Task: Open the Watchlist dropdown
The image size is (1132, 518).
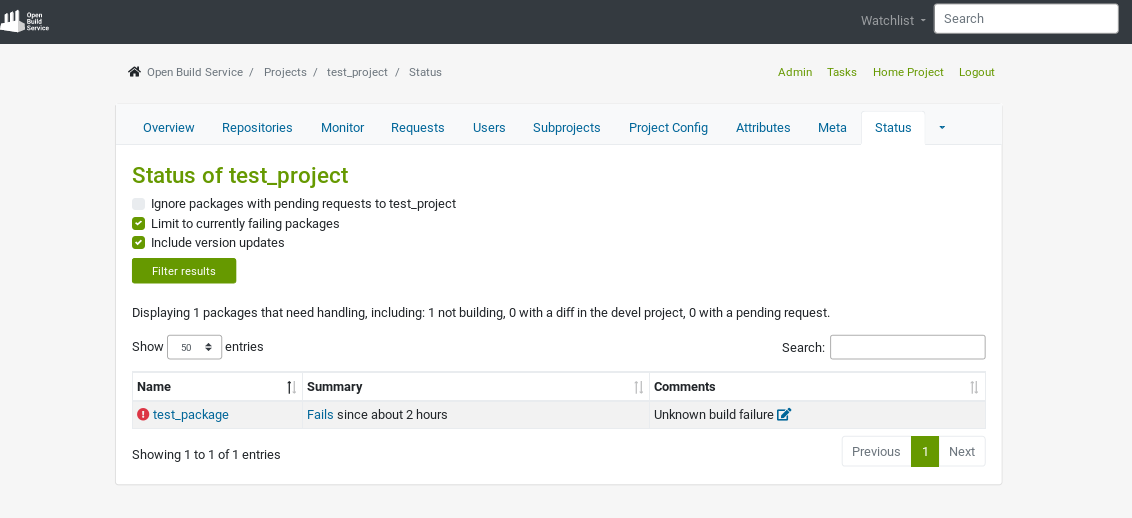Action: click(x=893, y=21)
